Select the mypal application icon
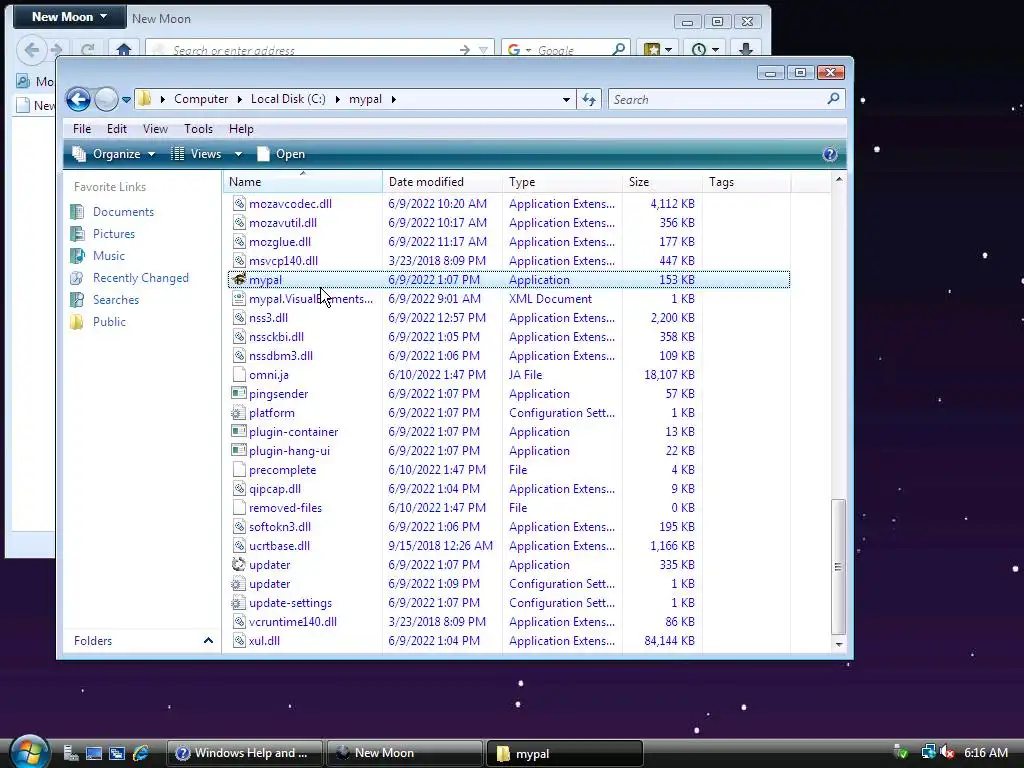The height and width of the screenshot is (768, 1024). click(238, 280)
